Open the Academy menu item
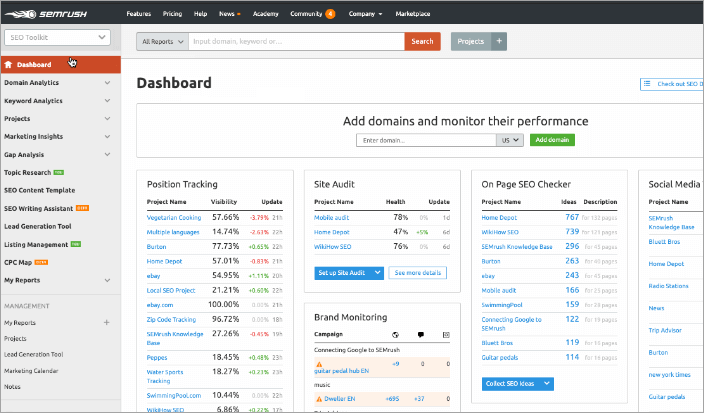 (x=265, y=14)
